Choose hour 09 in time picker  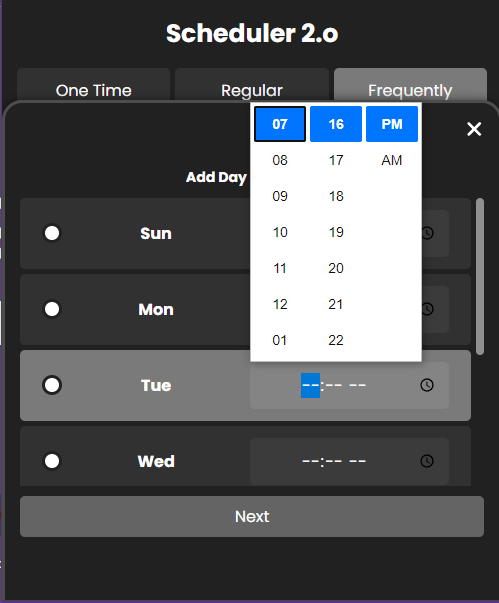(x=280, y=196)
